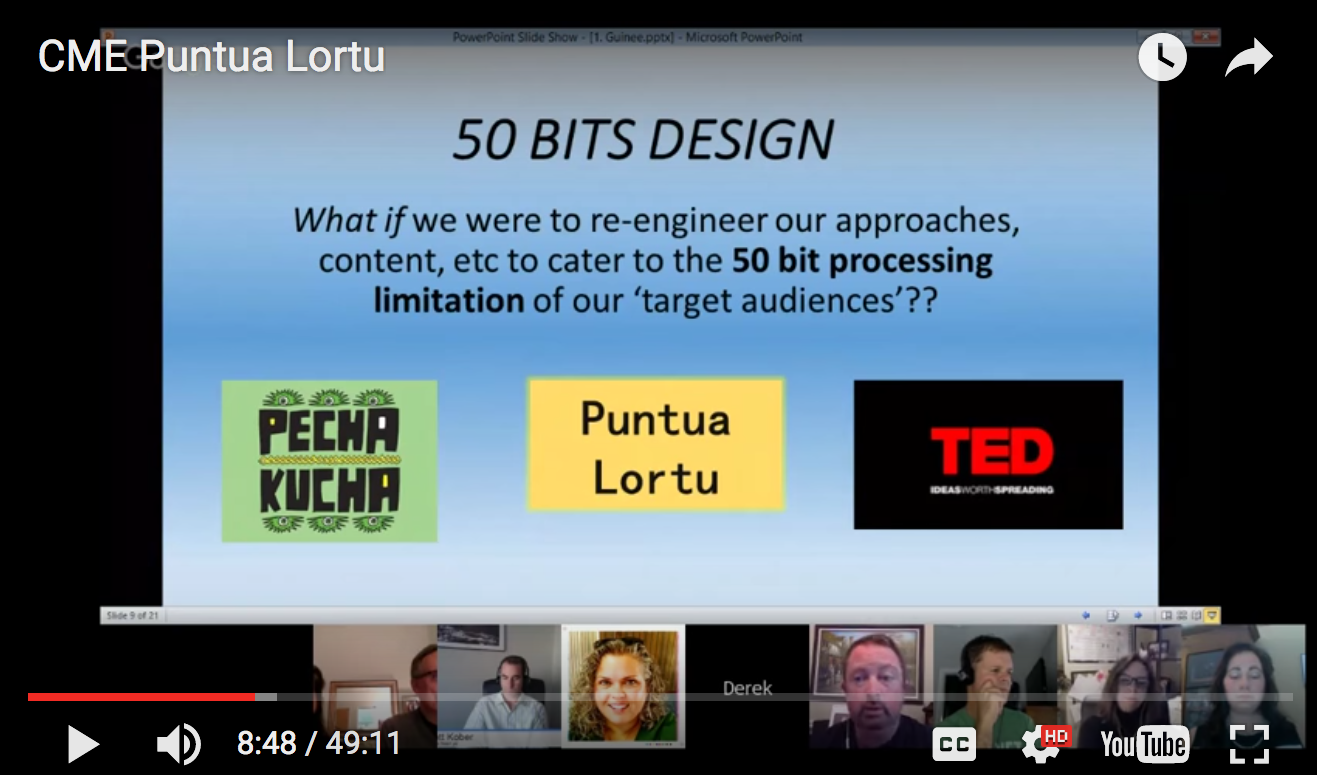The height and width of the screenshot is (775, 1317).
Task: Click the highlighted slideshow view icon
Action: pyautogui.click(x=1212, y=616)
